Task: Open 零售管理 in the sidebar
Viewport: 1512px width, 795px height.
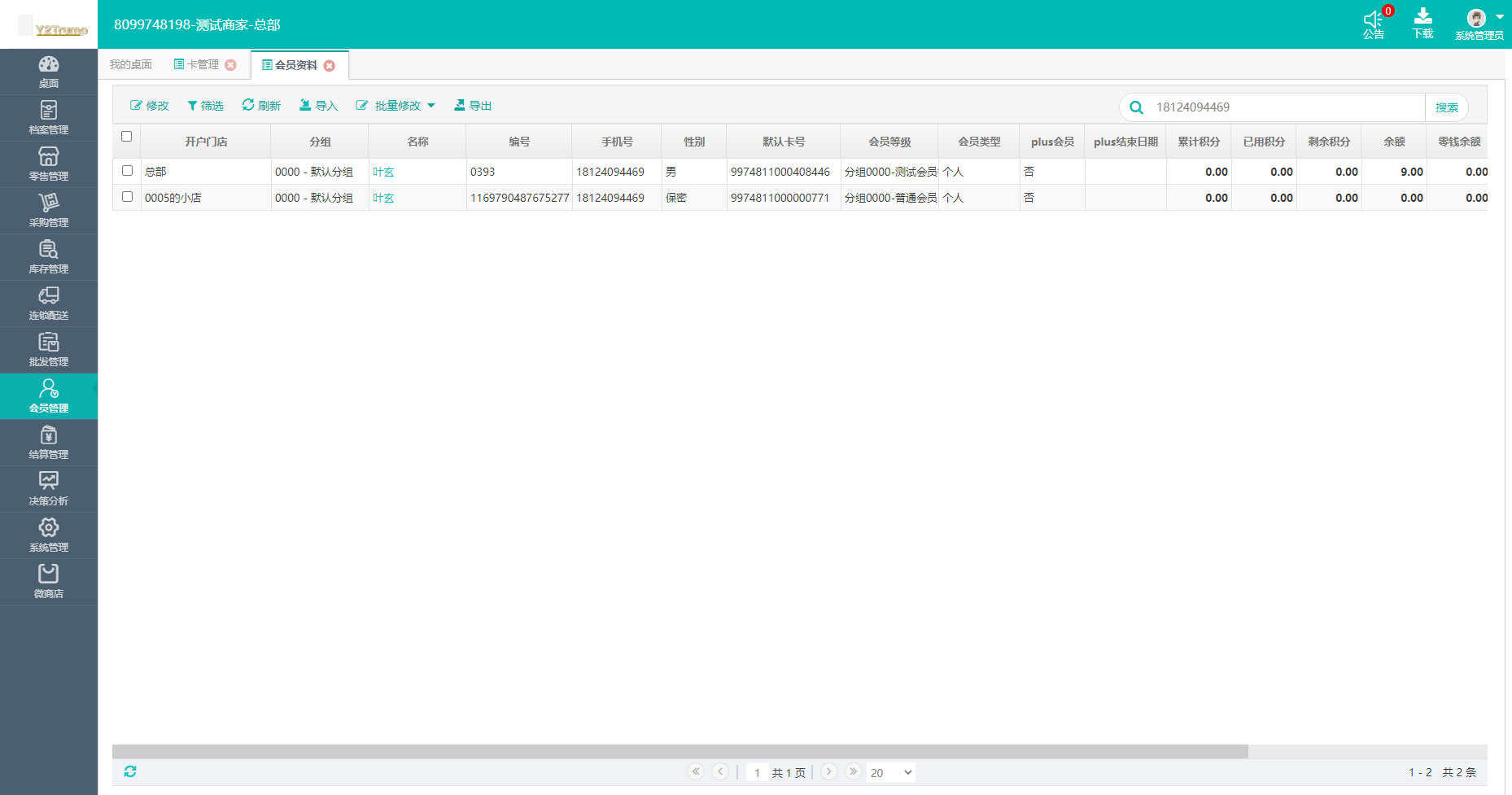Action: [49, 164]
